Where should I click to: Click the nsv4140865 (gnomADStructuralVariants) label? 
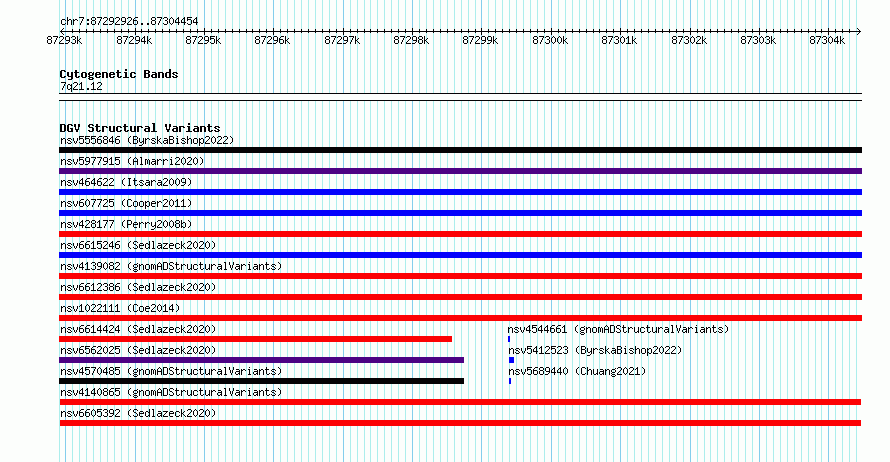[171, 392]
